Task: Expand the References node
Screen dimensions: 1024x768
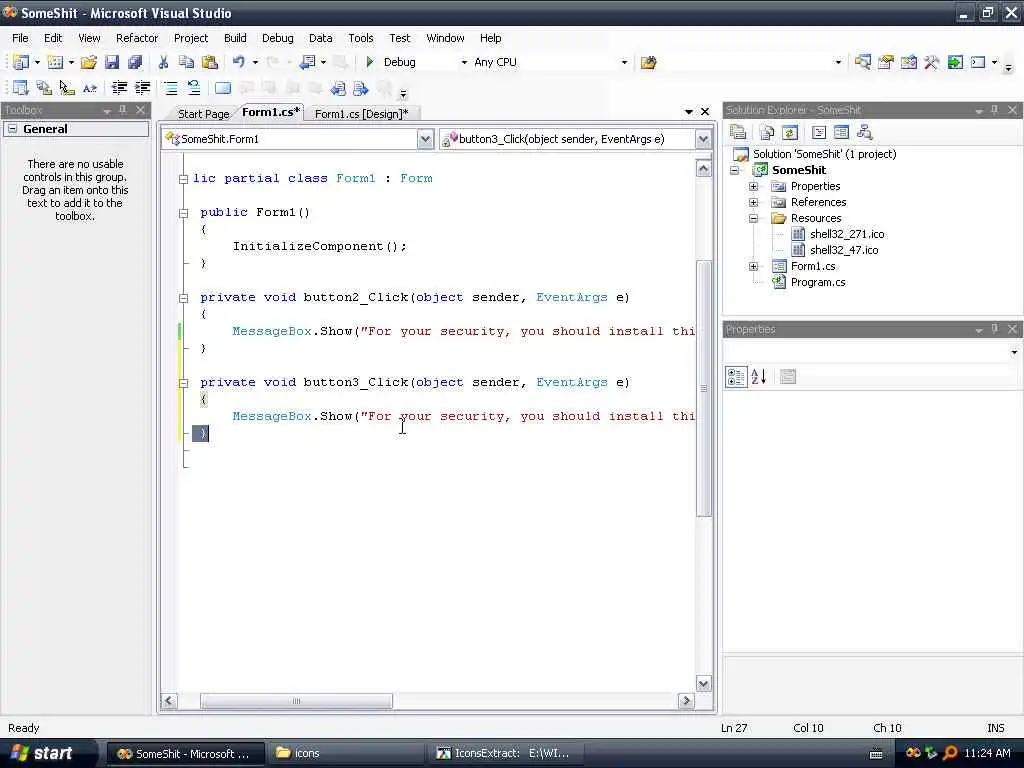Action: point(754,202)
